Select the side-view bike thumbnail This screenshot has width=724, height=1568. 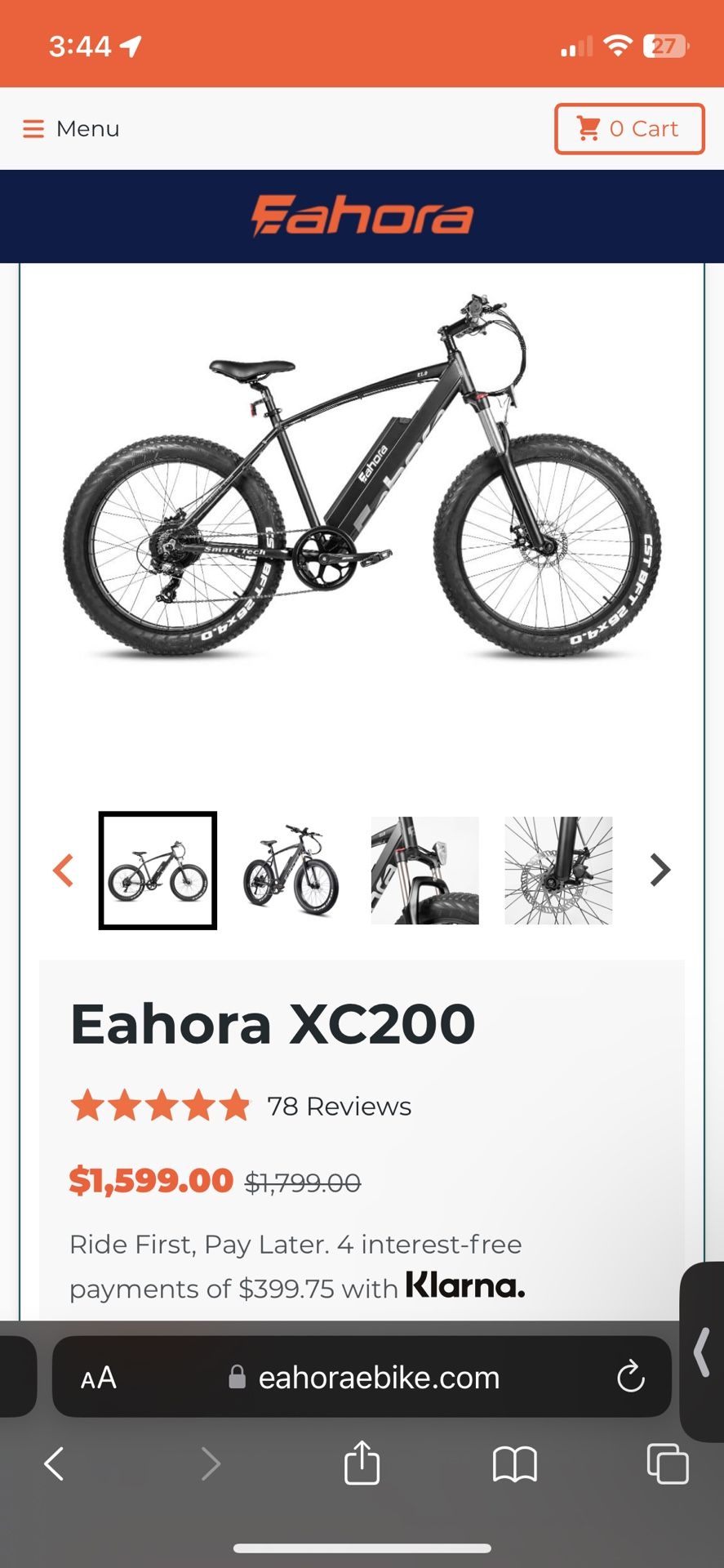pos(158,871)
